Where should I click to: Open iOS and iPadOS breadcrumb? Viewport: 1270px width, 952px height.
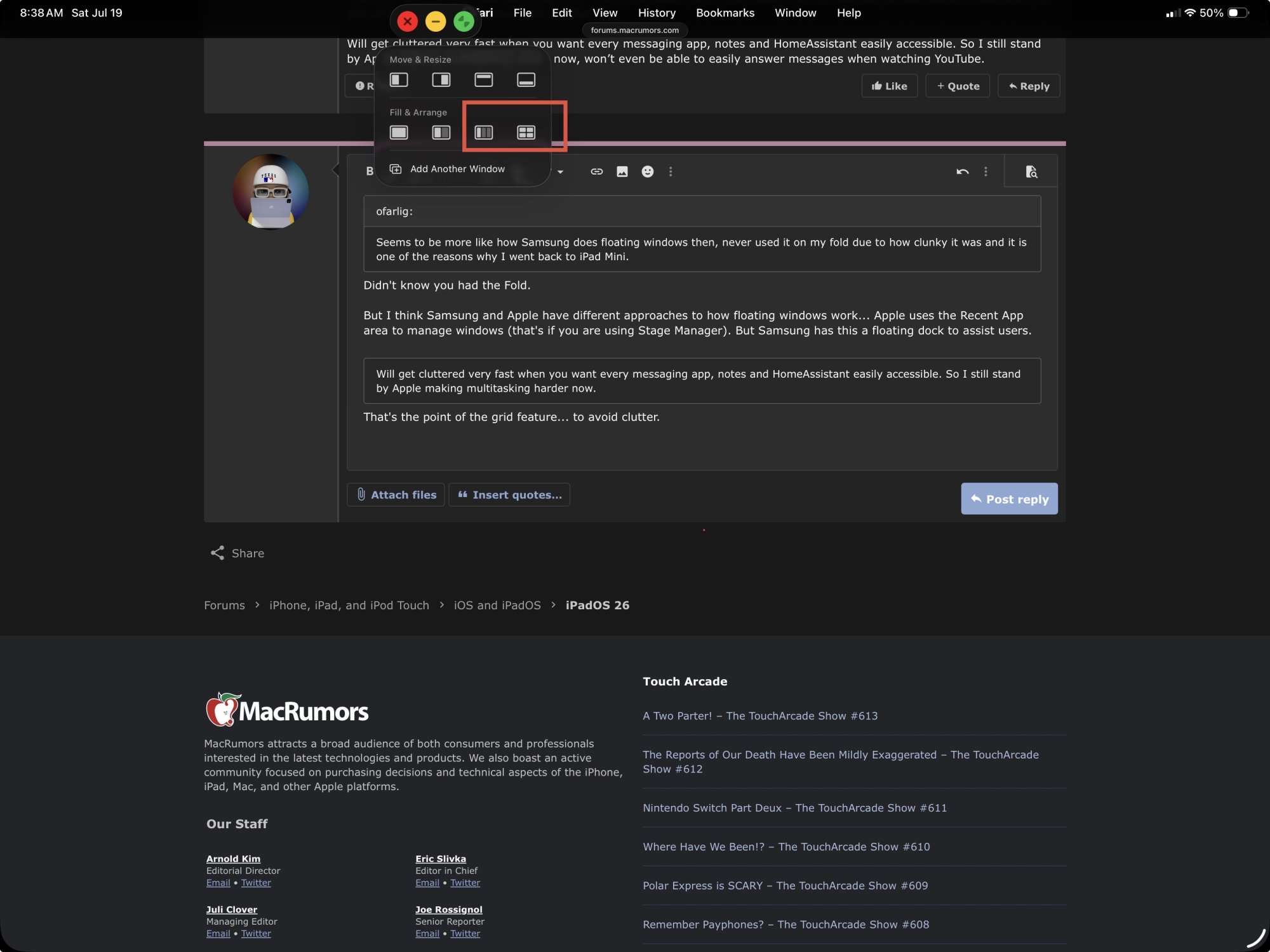pyautogui.click(x=497, y=605)
